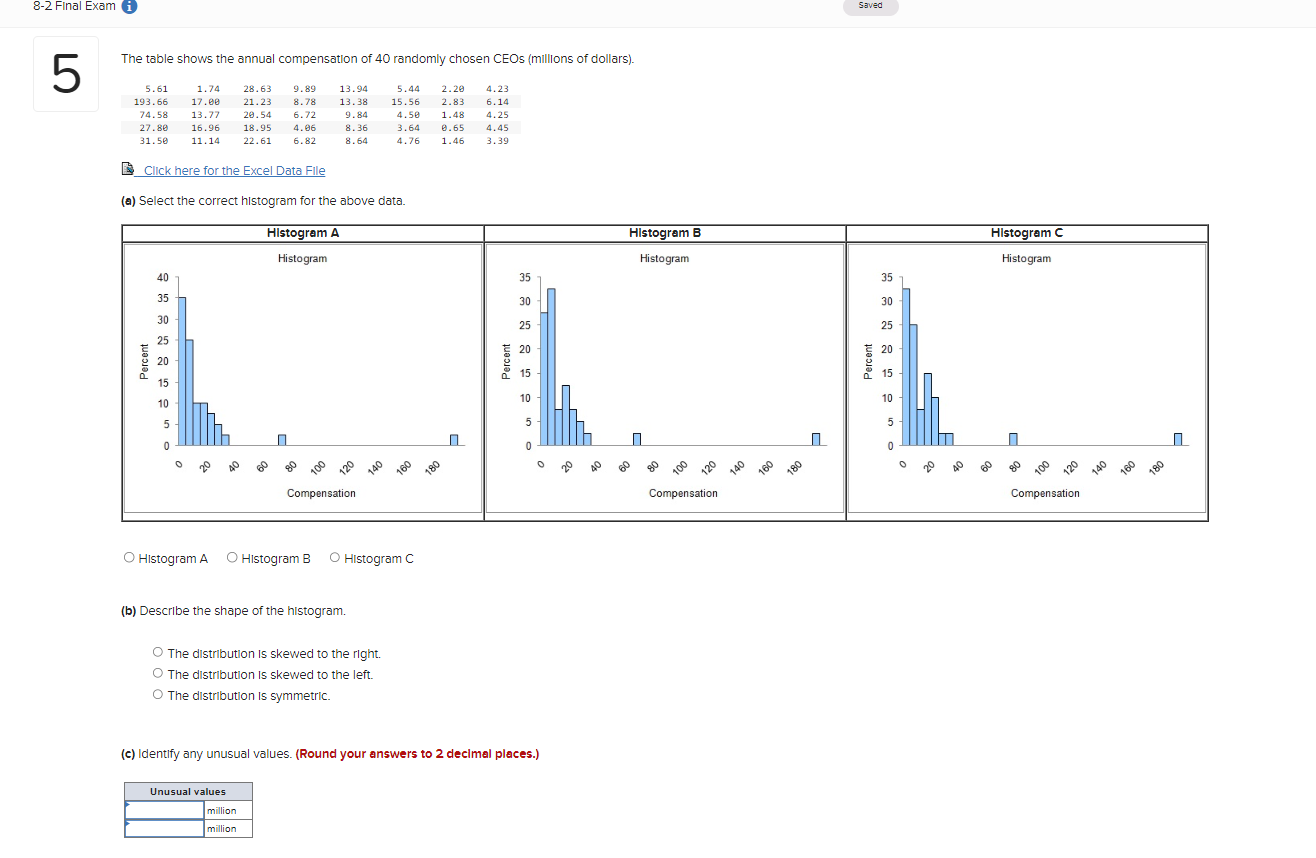Click the Saved status button
Image resolution: width=1316 pixels, height=858 pixels.
point(870,6)
